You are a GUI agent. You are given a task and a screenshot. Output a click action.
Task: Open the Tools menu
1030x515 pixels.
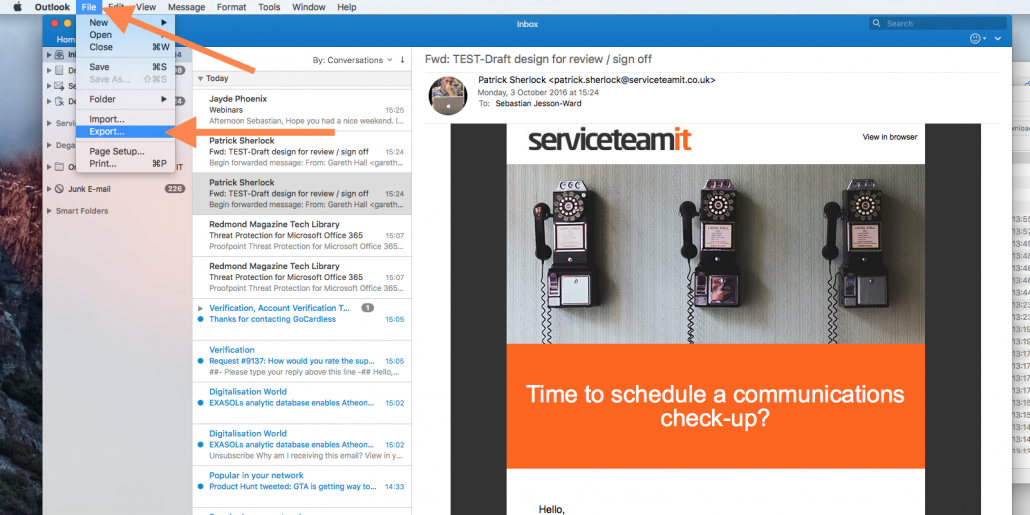coord(269,7)
